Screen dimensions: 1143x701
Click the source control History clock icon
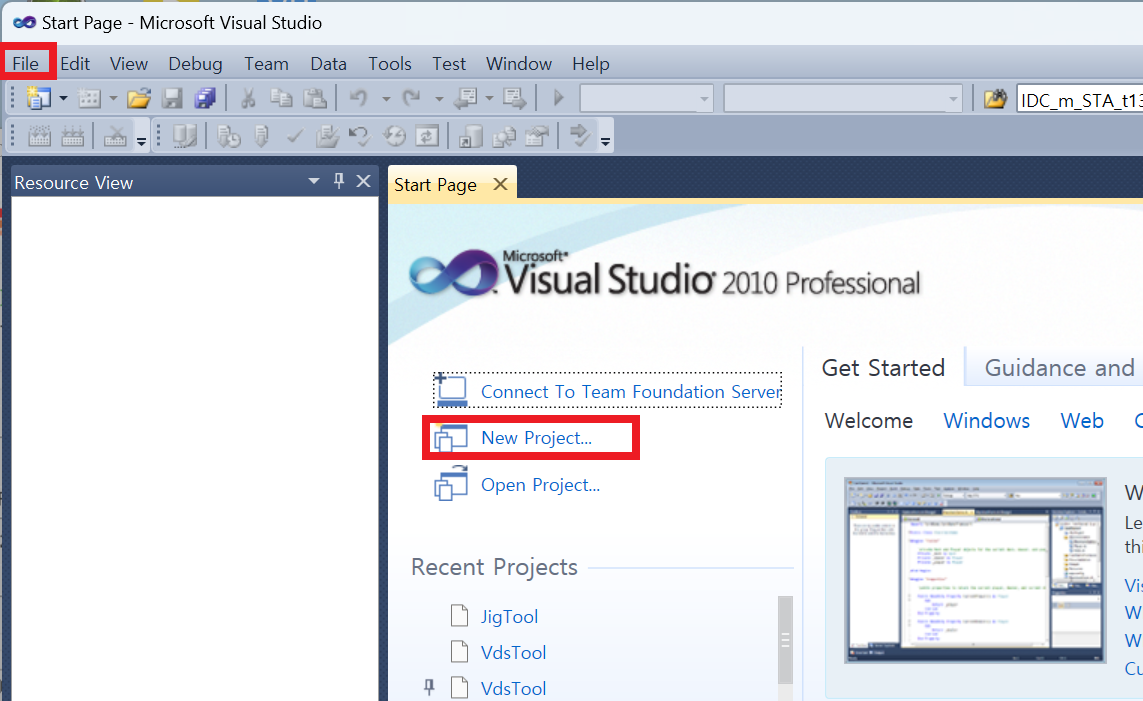click(394, 136)
